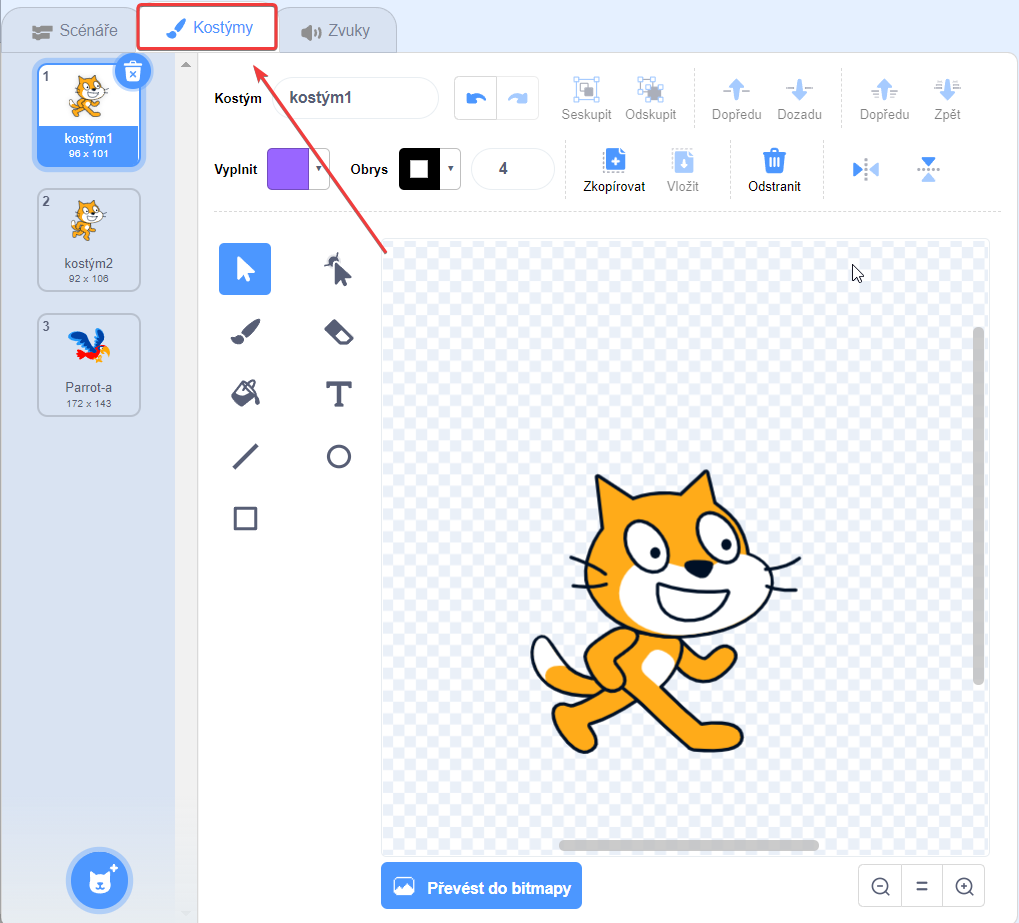Open the Zvuky sounds tab

[336, 30]
